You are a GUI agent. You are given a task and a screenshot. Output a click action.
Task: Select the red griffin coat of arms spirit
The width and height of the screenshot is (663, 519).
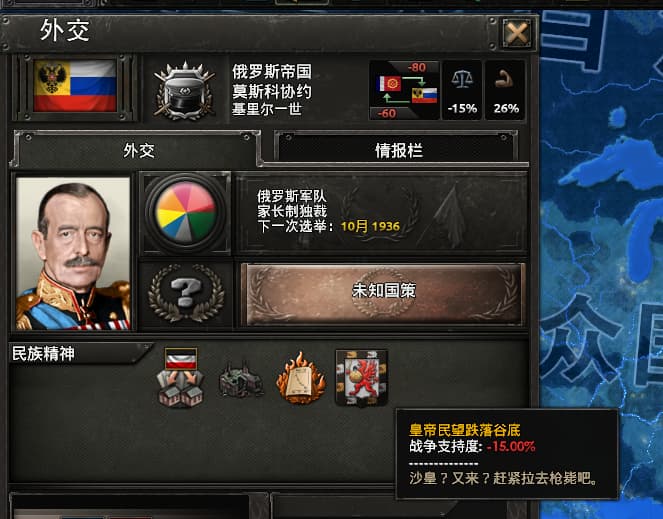pyautogui.click(x=361, y=378)
